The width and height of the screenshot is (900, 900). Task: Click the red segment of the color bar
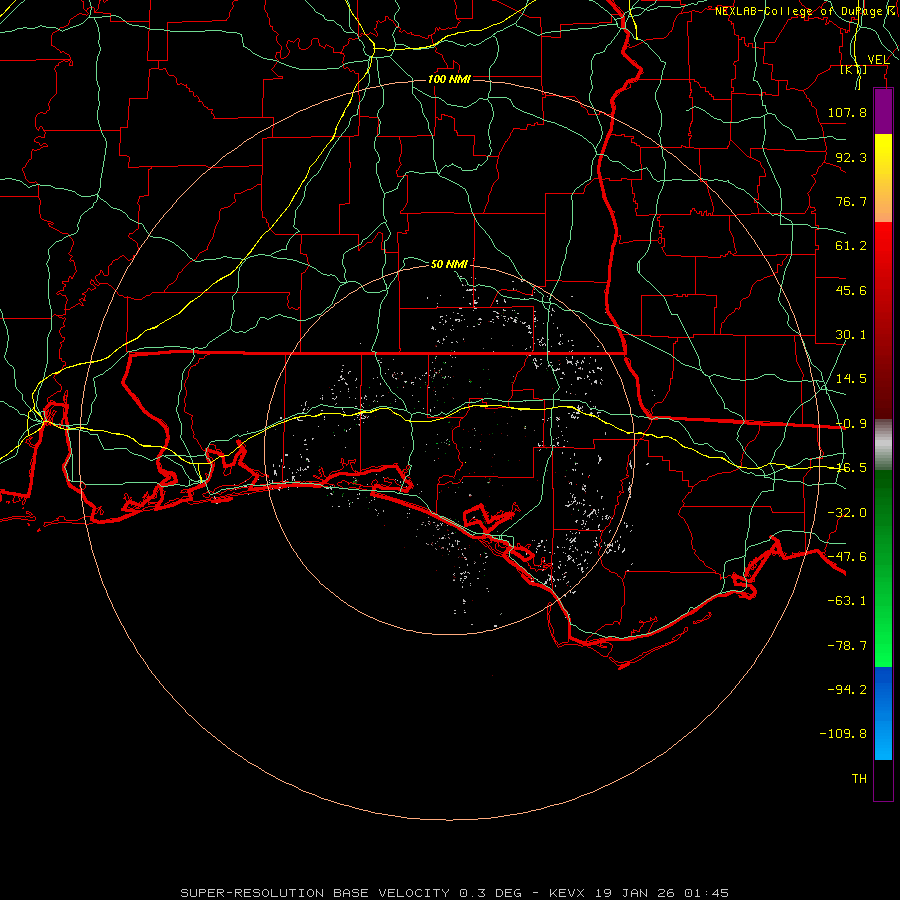(x=883, y=320)
